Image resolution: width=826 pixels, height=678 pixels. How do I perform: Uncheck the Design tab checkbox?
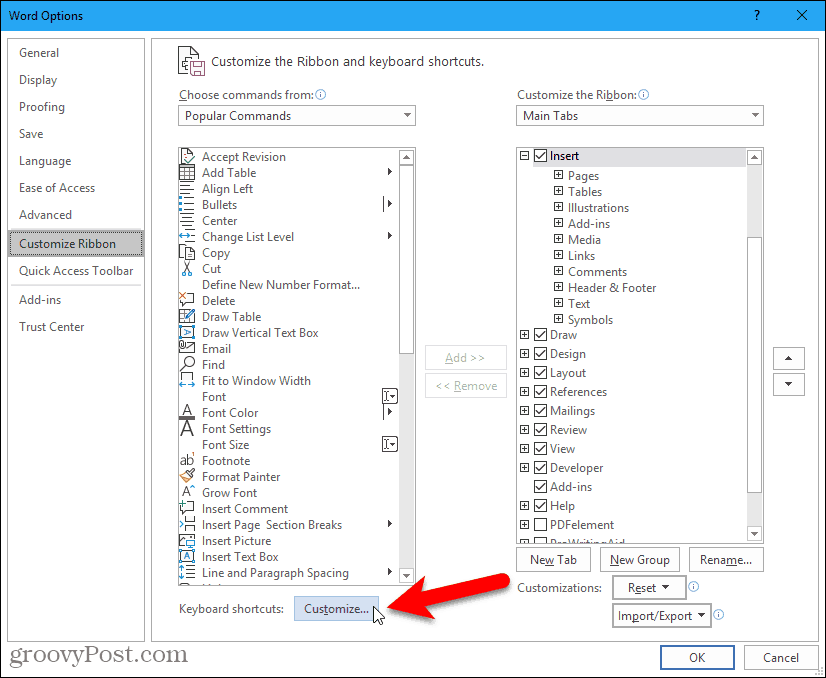coord(540,353)
